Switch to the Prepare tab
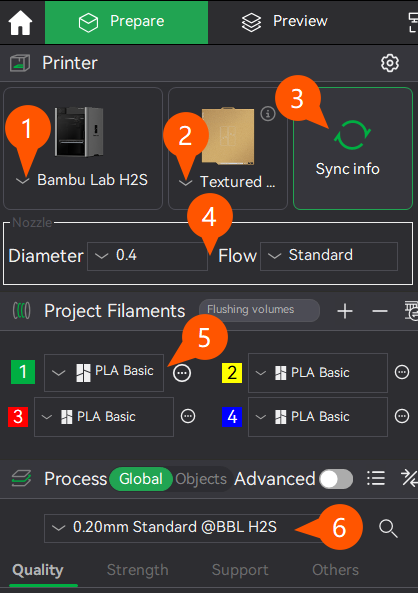Viewport: 418px width, 593px height. [126, 22]
